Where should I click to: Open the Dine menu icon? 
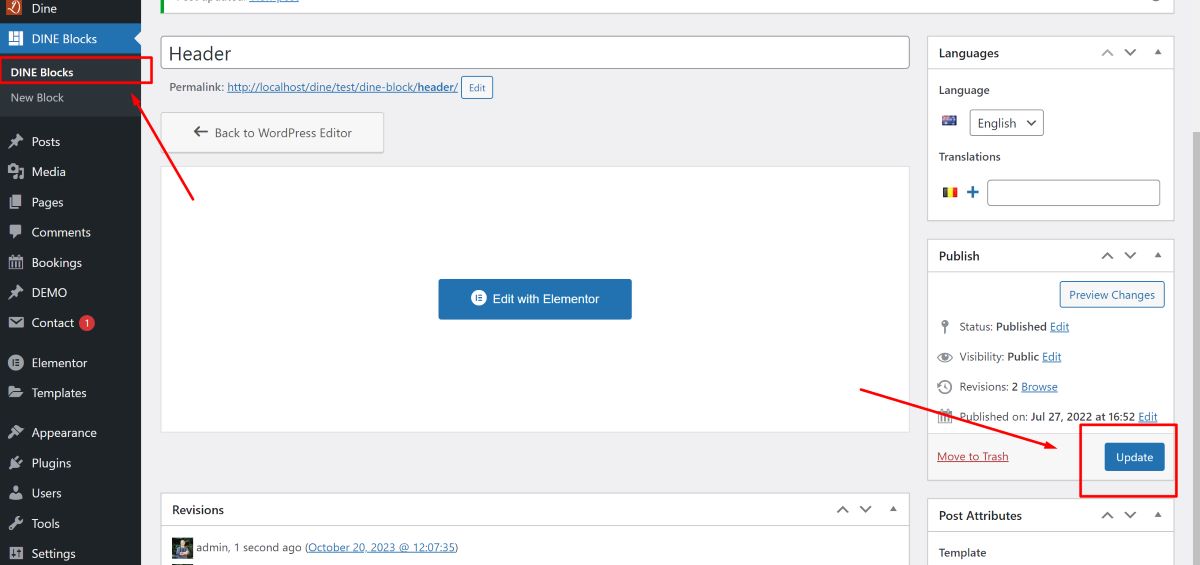click(x=15, y=8)
